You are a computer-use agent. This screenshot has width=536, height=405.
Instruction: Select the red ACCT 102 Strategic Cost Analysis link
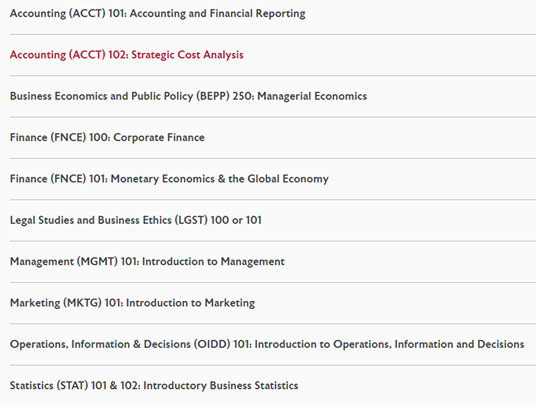point(126,55)
